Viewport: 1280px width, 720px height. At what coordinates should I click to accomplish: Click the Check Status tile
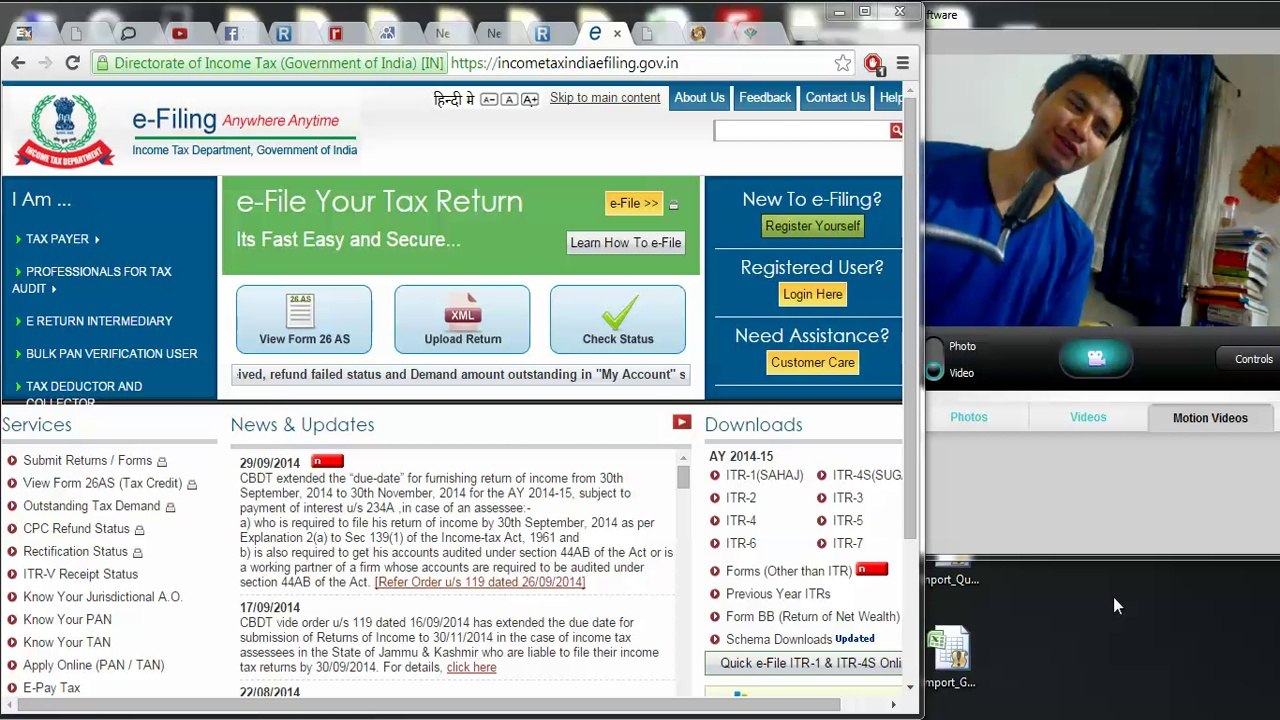[618, 319]
